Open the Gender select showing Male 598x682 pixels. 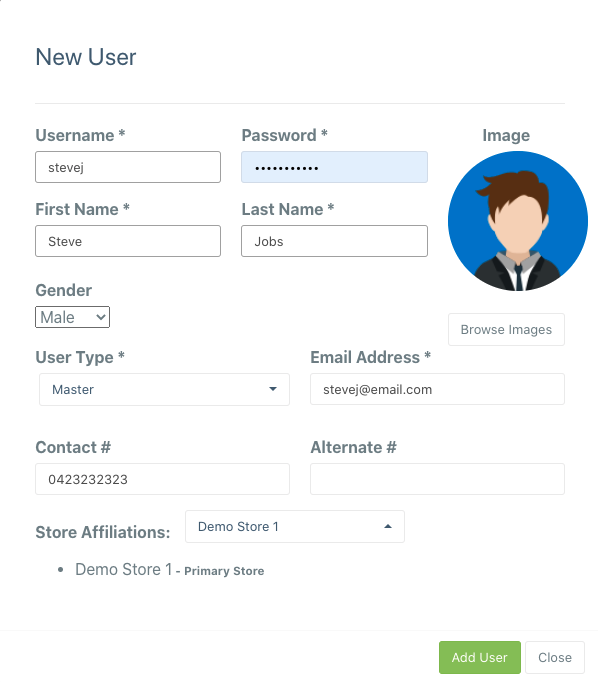[72, 317]
